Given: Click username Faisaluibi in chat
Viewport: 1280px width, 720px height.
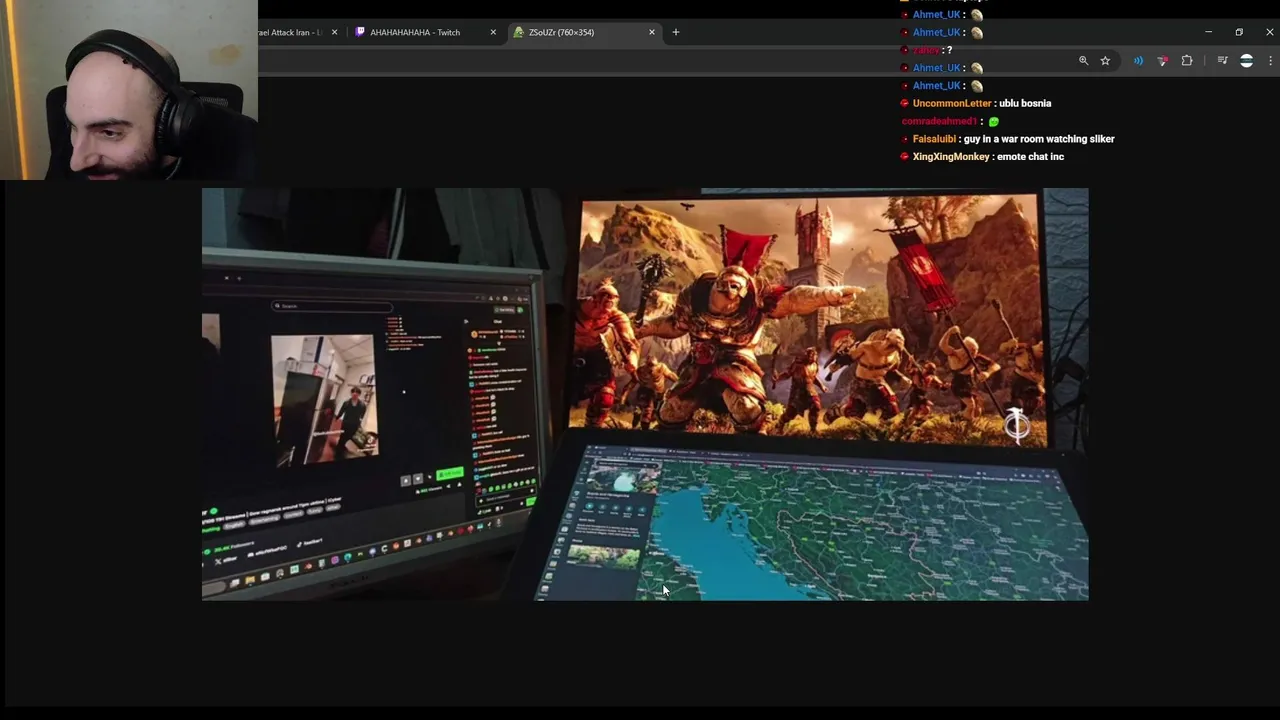Looking at the screenshot, I should pyautogui.click(x=935, y=139).
